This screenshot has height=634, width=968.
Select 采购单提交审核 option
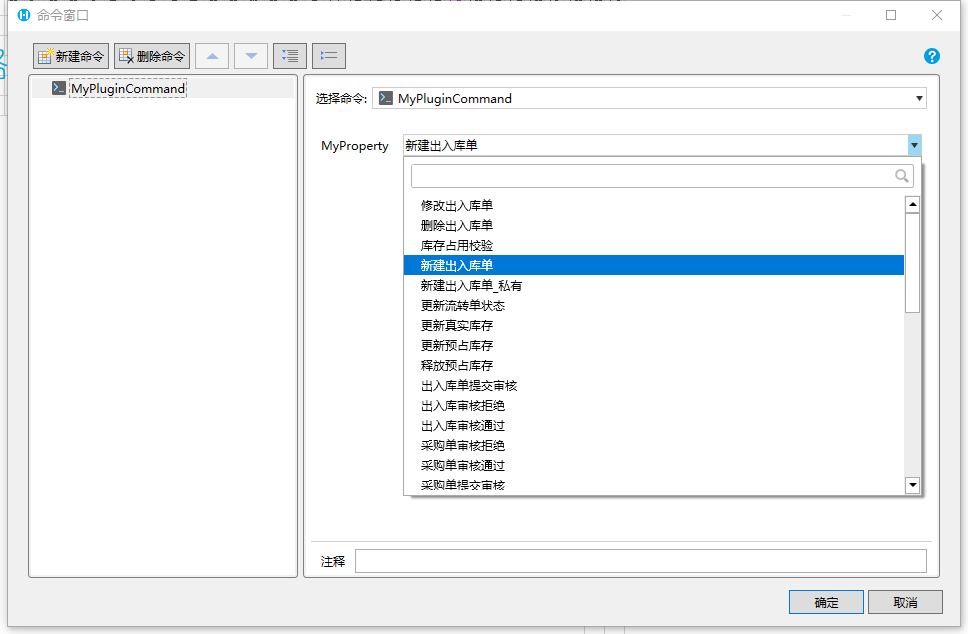pyautogui.click(x=654, y=485)
